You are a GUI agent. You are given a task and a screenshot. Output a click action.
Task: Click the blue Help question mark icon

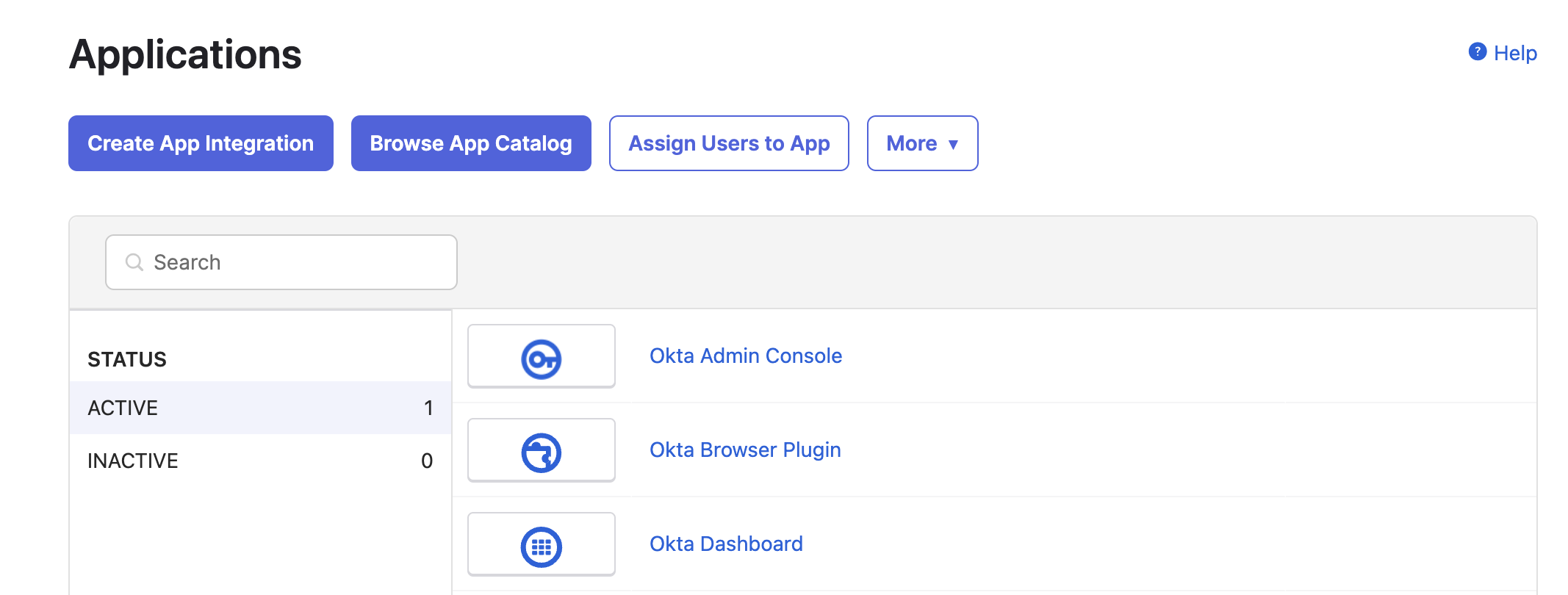1478,52
